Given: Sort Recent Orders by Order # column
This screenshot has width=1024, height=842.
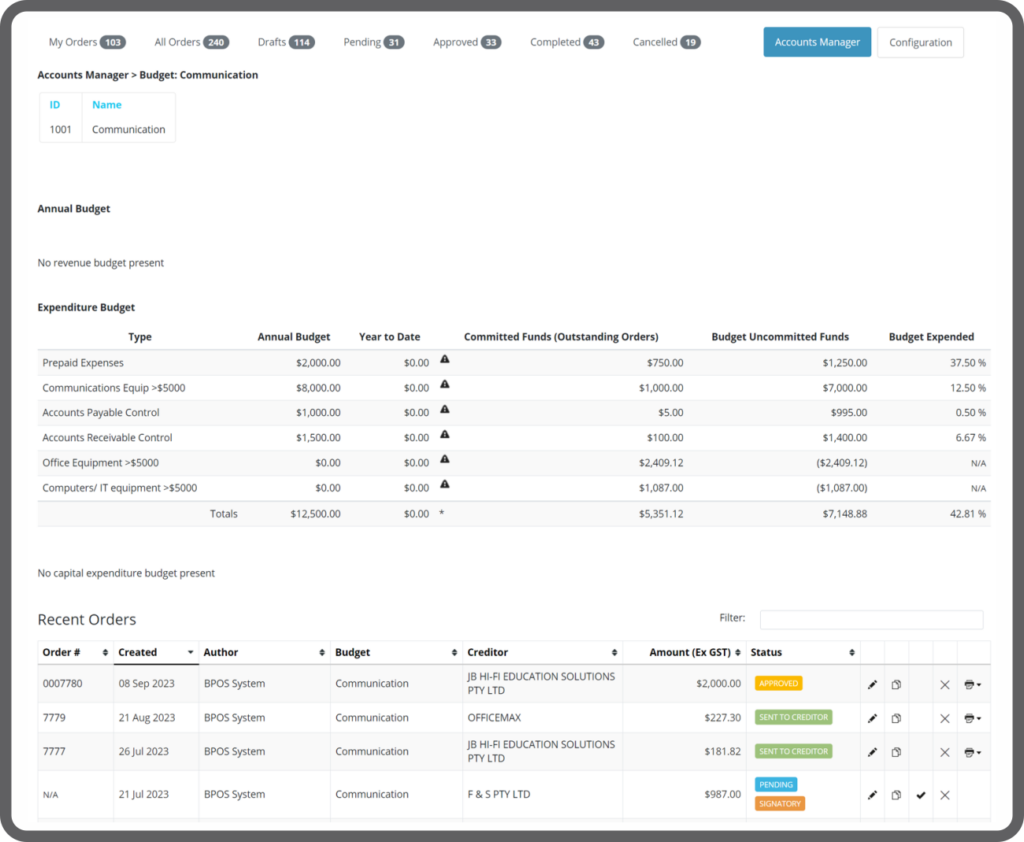Looking at the screenshot, I should [75, 653].
